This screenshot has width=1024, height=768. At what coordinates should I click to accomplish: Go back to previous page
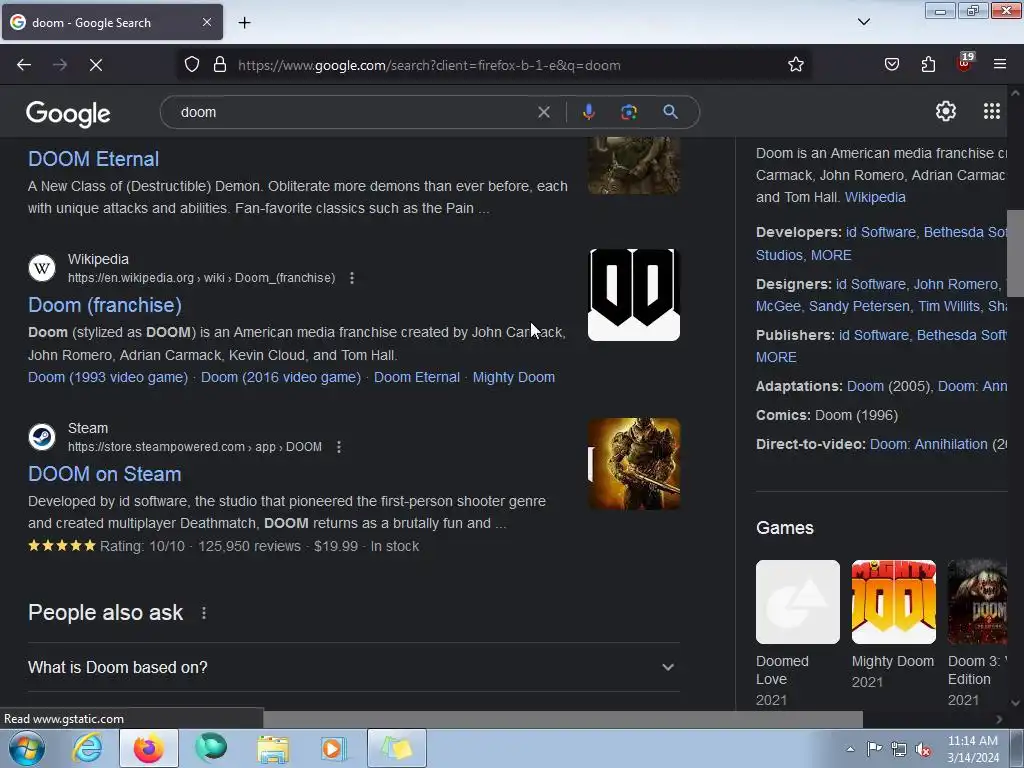click(24, 65)
